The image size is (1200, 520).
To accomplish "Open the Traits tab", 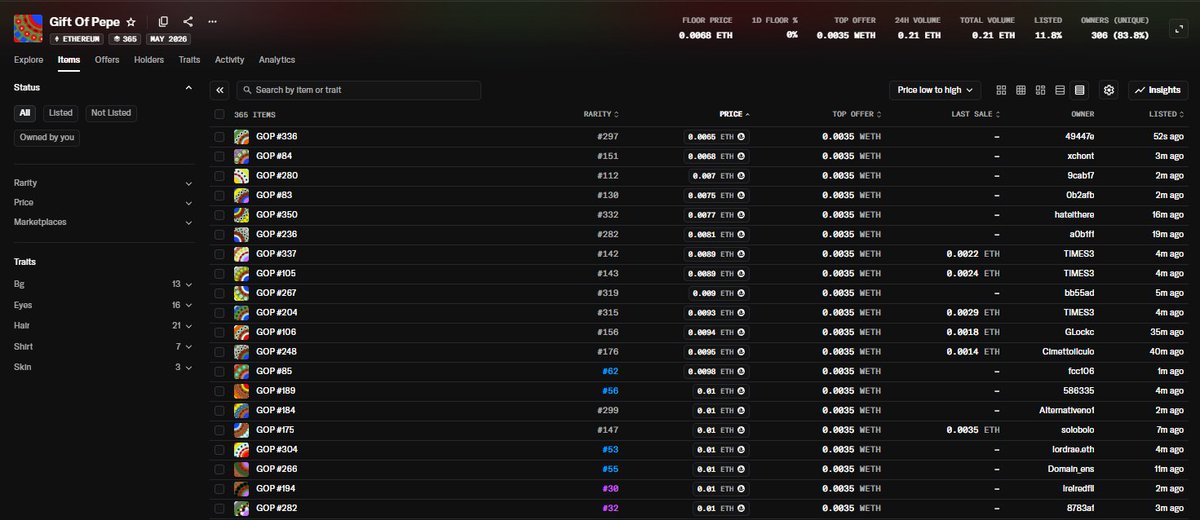I will point(189,60).
